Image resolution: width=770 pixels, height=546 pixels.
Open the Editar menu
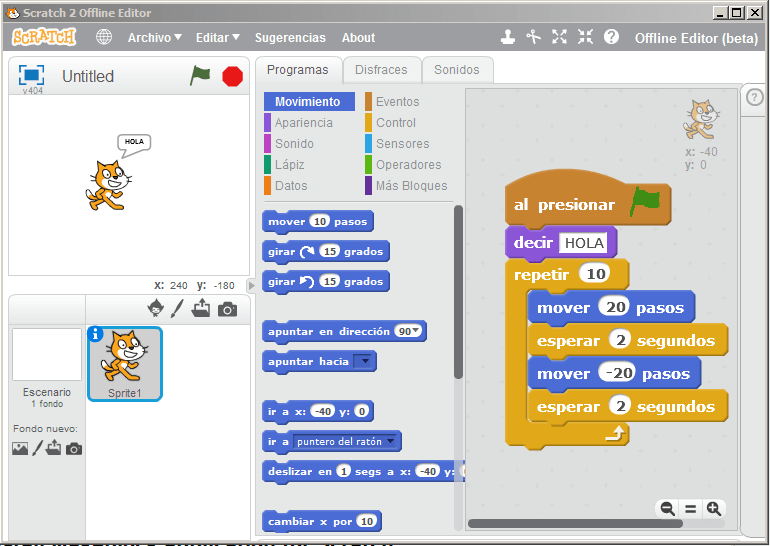click(218, 37)
